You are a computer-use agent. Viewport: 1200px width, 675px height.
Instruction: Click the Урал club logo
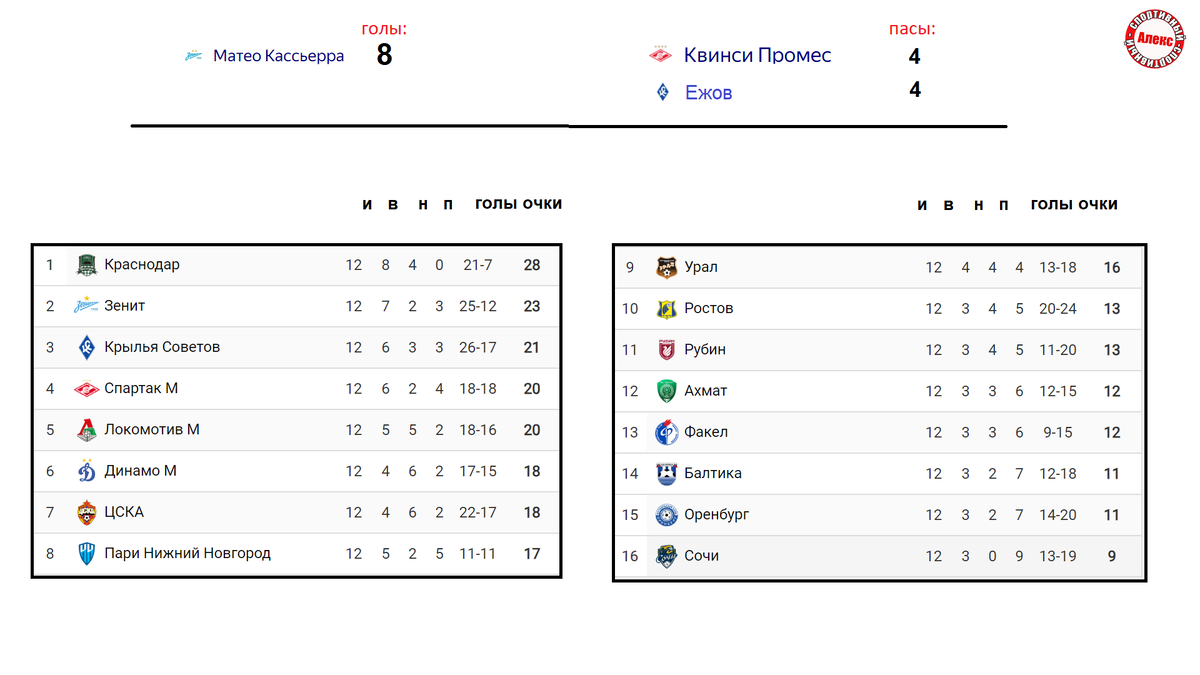tap(667, 267)
